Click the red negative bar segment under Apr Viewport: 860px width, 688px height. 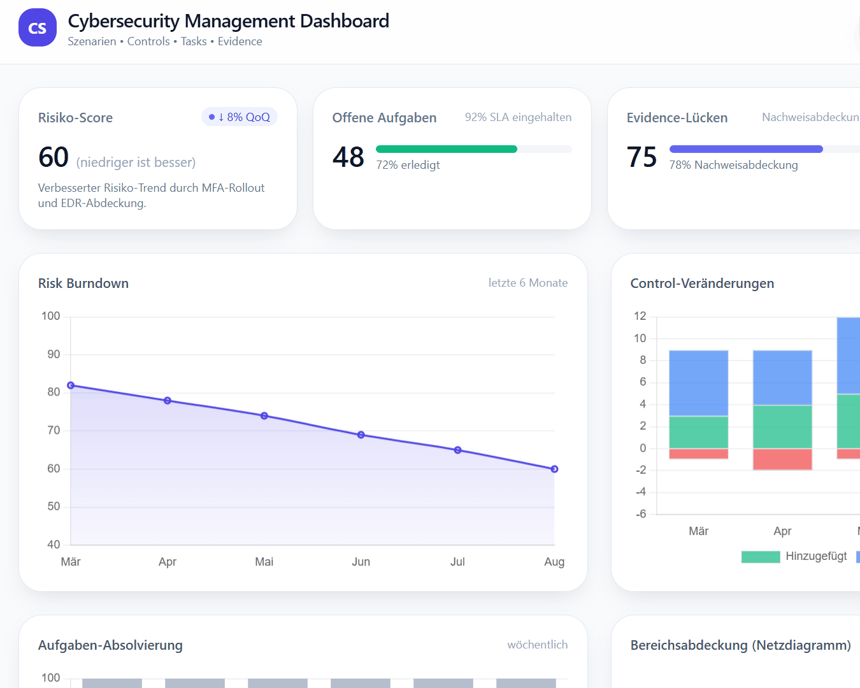[x=782, y=459]
